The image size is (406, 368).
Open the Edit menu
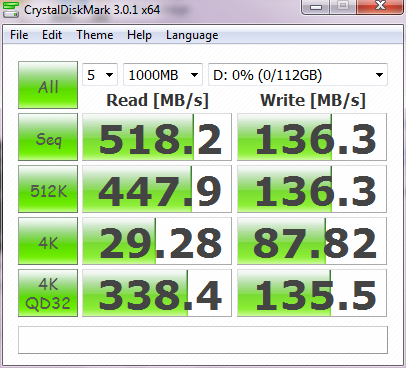click(52, 35)
